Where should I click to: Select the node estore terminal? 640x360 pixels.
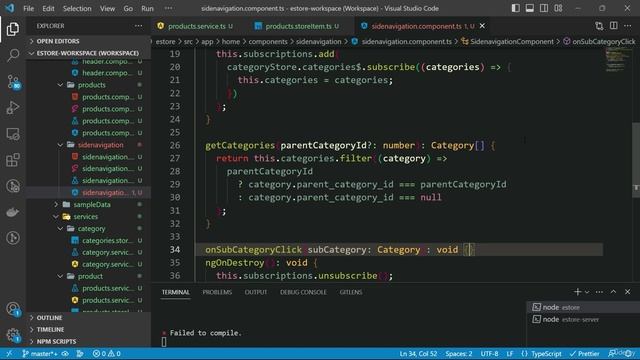583,307
